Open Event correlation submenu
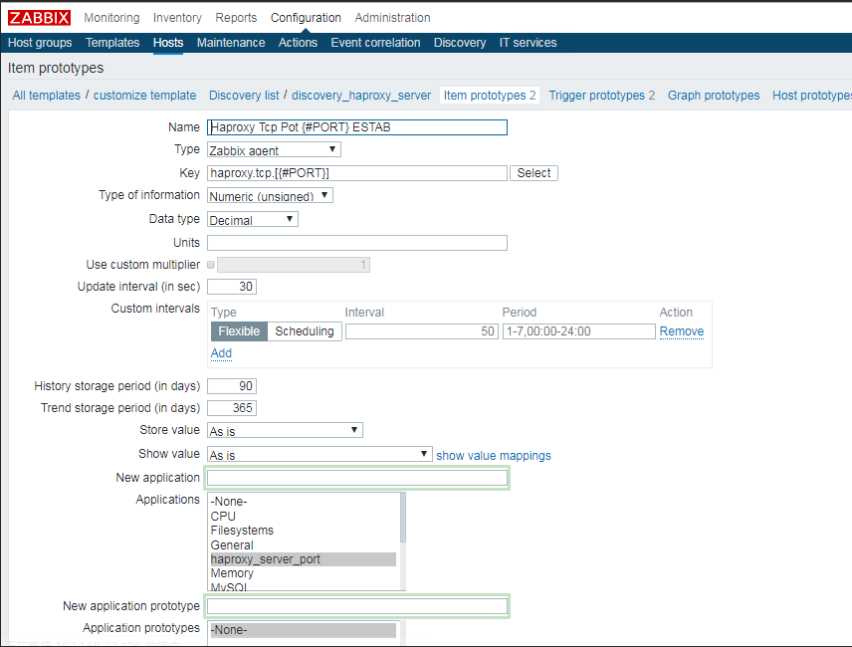Viewport: 852px width, 647px height. (x=375, y=42)
